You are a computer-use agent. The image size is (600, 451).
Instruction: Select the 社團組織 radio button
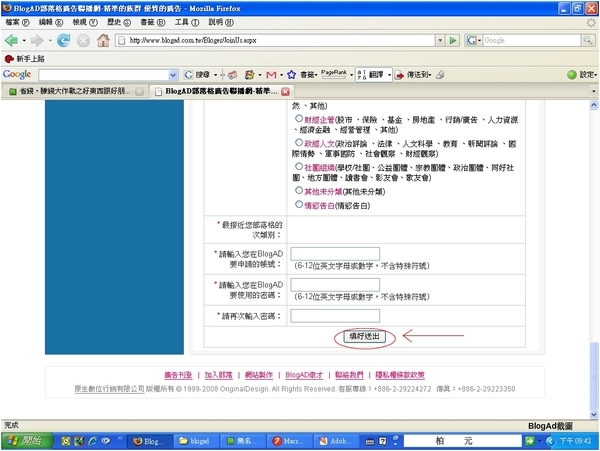coord(299,166)
